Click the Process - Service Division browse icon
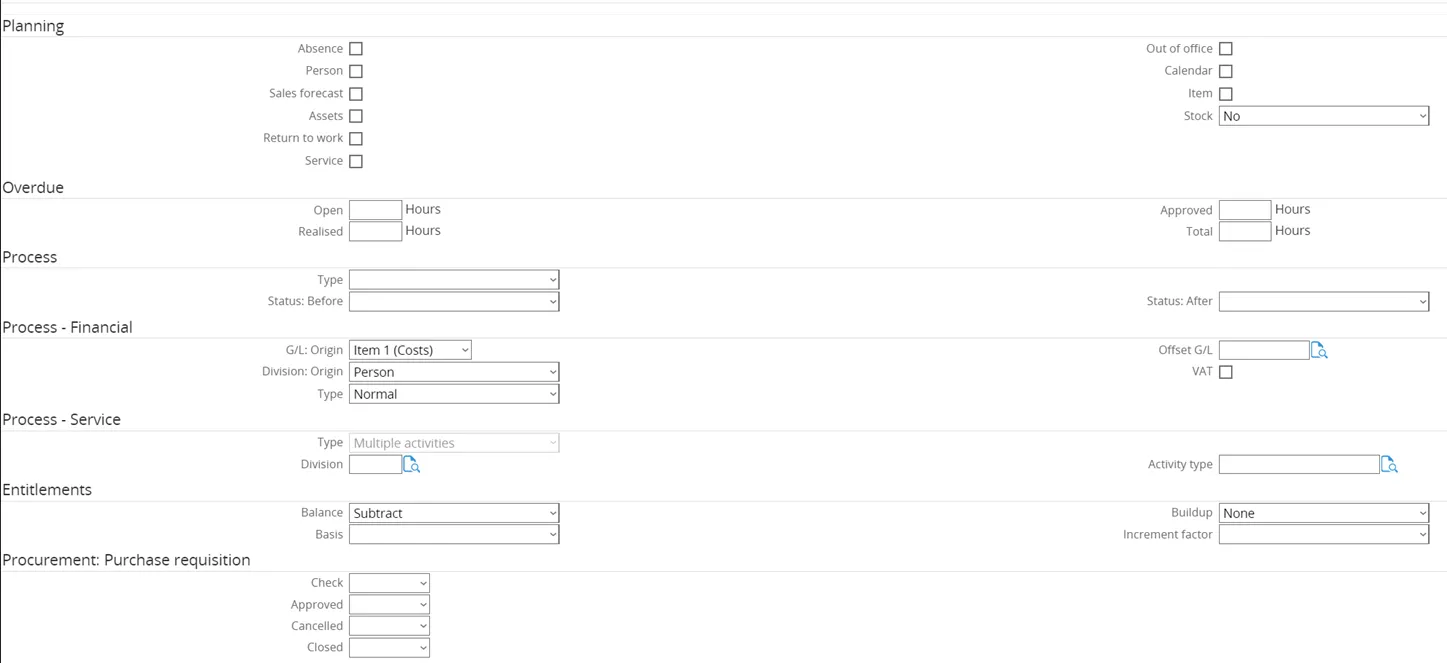Screen dimensions: 1447x663 point(411,465)
